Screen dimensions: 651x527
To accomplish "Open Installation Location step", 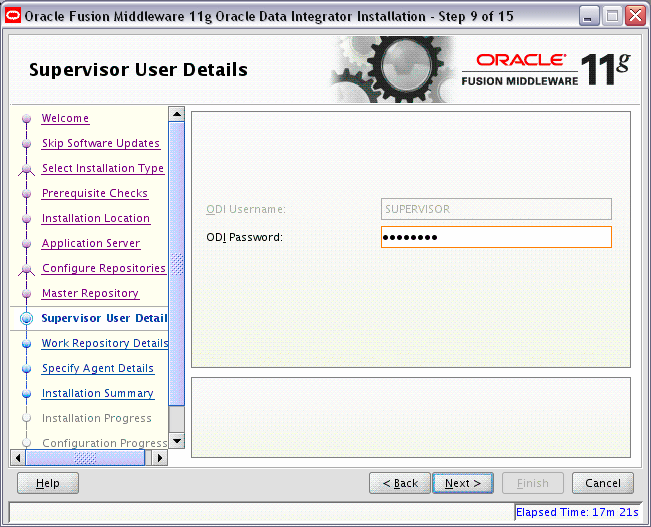I will pos(96,218).
